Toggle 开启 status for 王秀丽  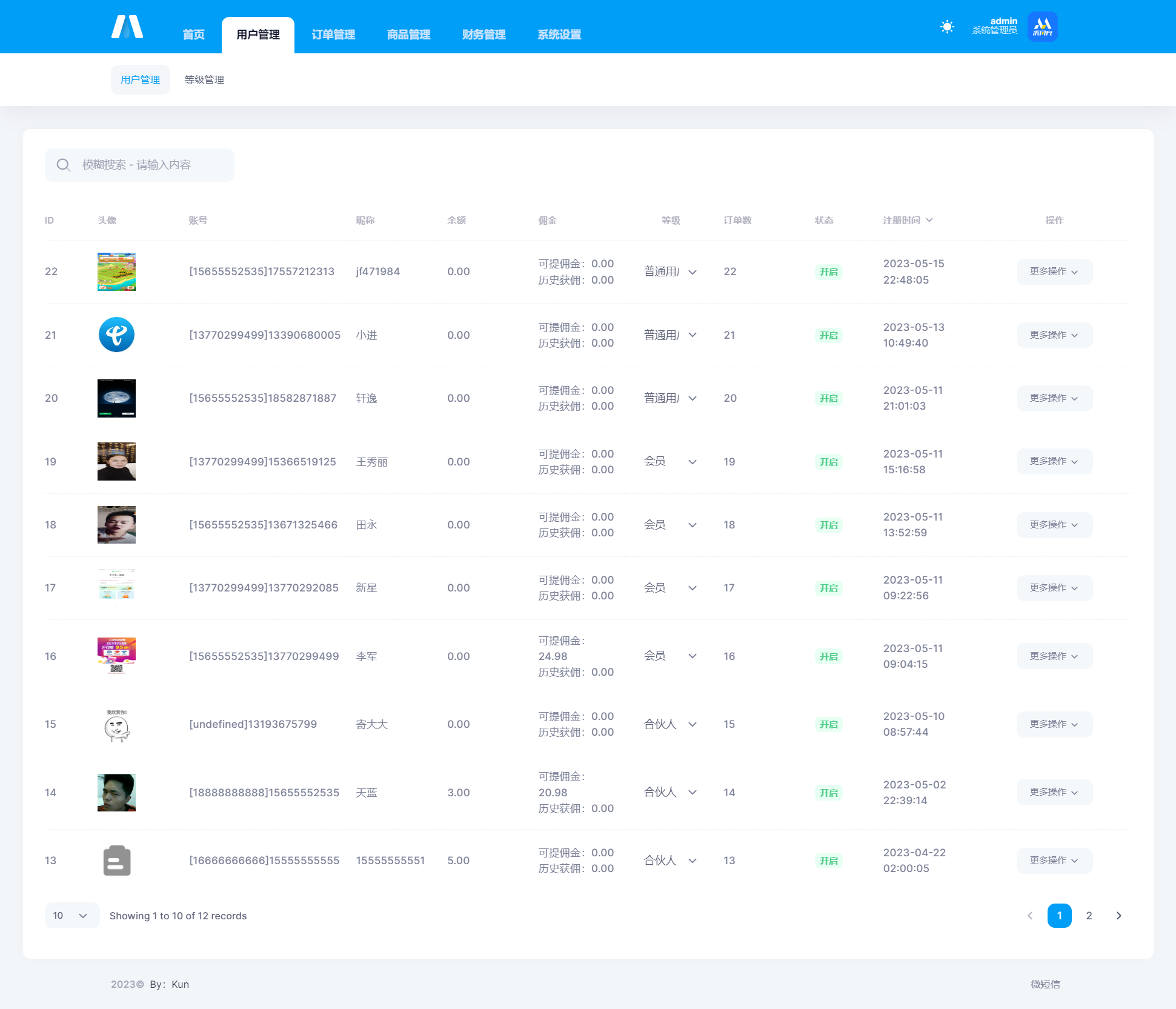828,462
